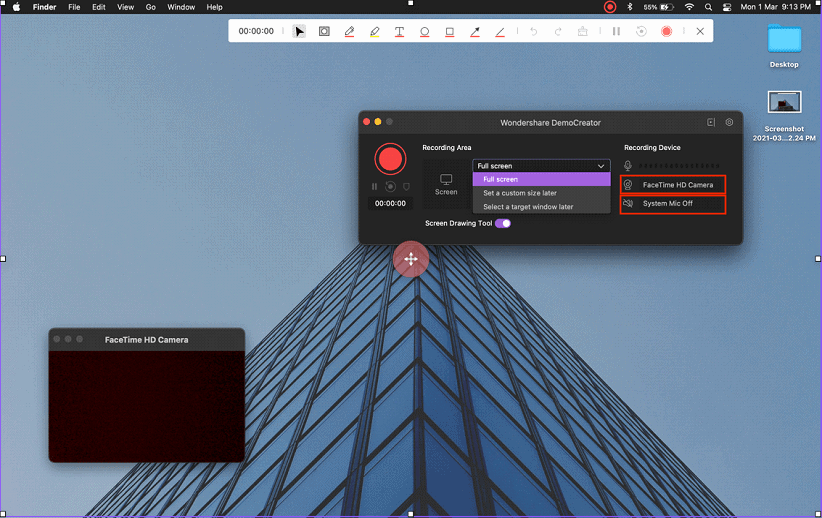Click the 00:00:00 timer in drawing toolbar
Viewport: 822px width, 518px height.
tap(256, 31)
